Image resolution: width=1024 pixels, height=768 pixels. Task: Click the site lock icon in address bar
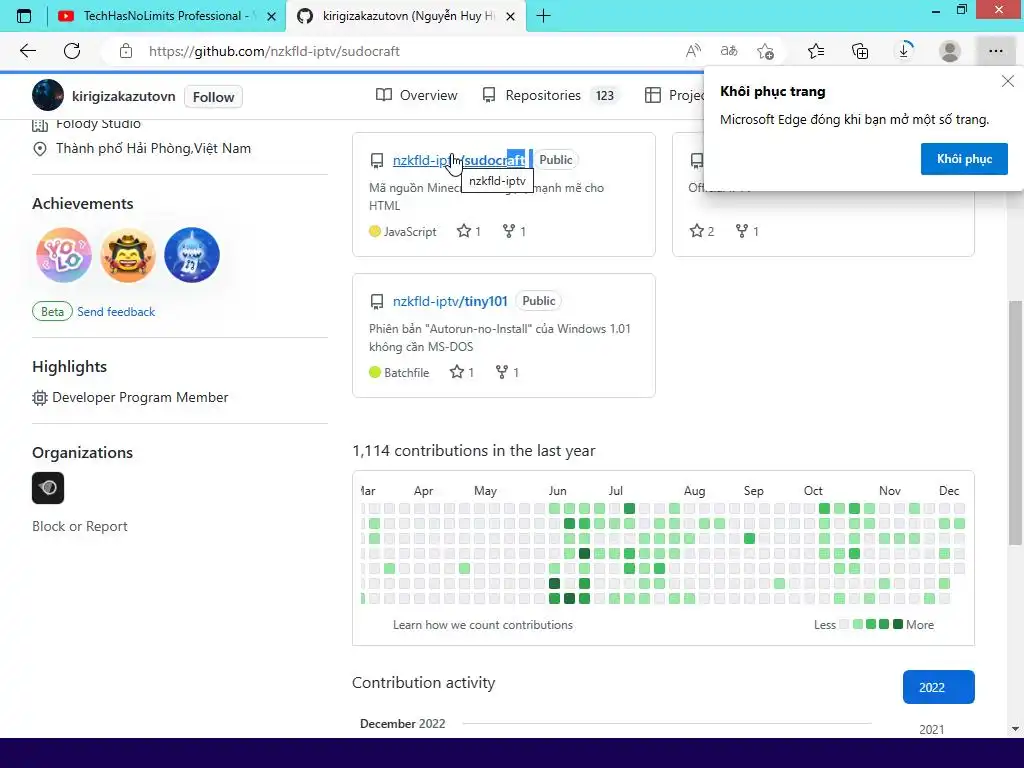126,51
